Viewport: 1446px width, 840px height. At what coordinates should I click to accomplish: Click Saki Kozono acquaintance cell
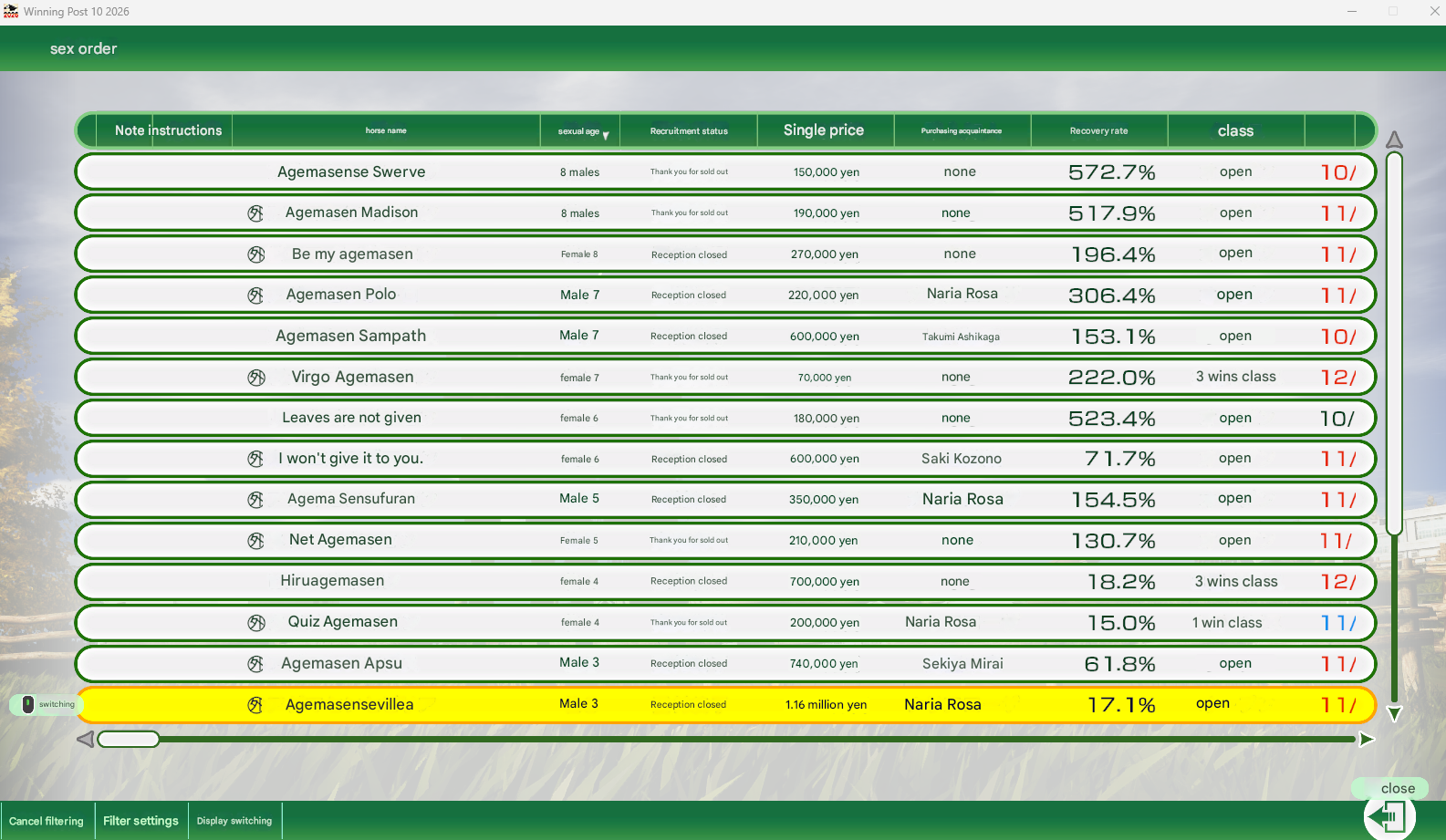962,459
